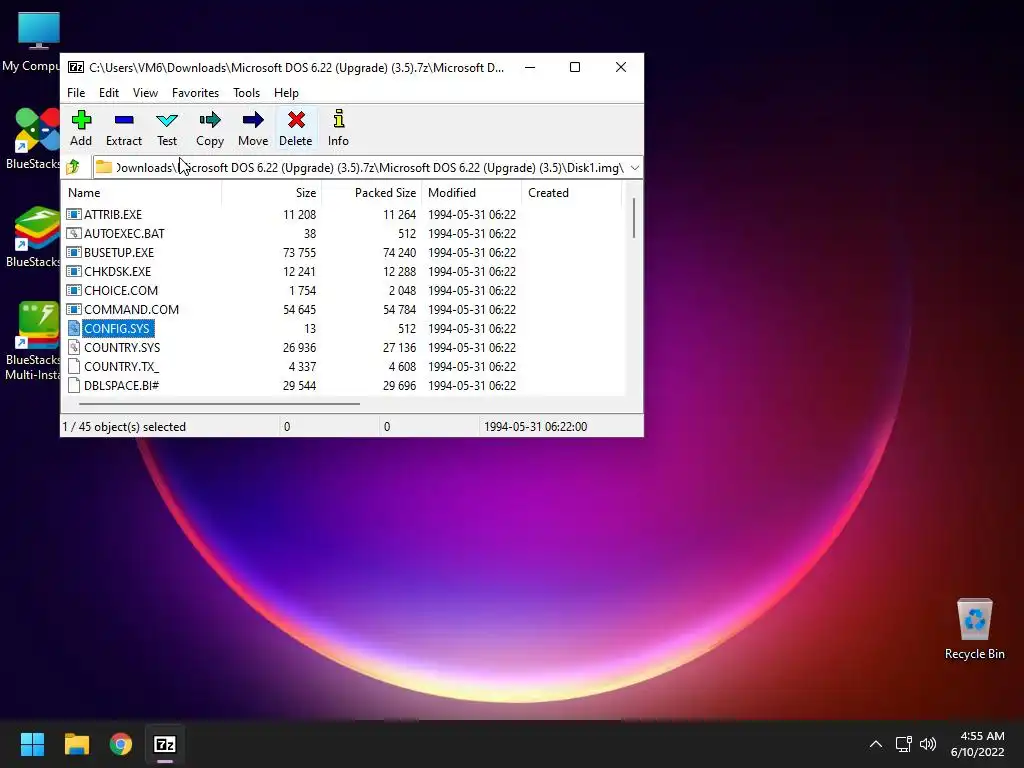This screenshot has height=768, width=1024.
Task: Open File Explorer from taskbar
Action: (x=76, y=744)
